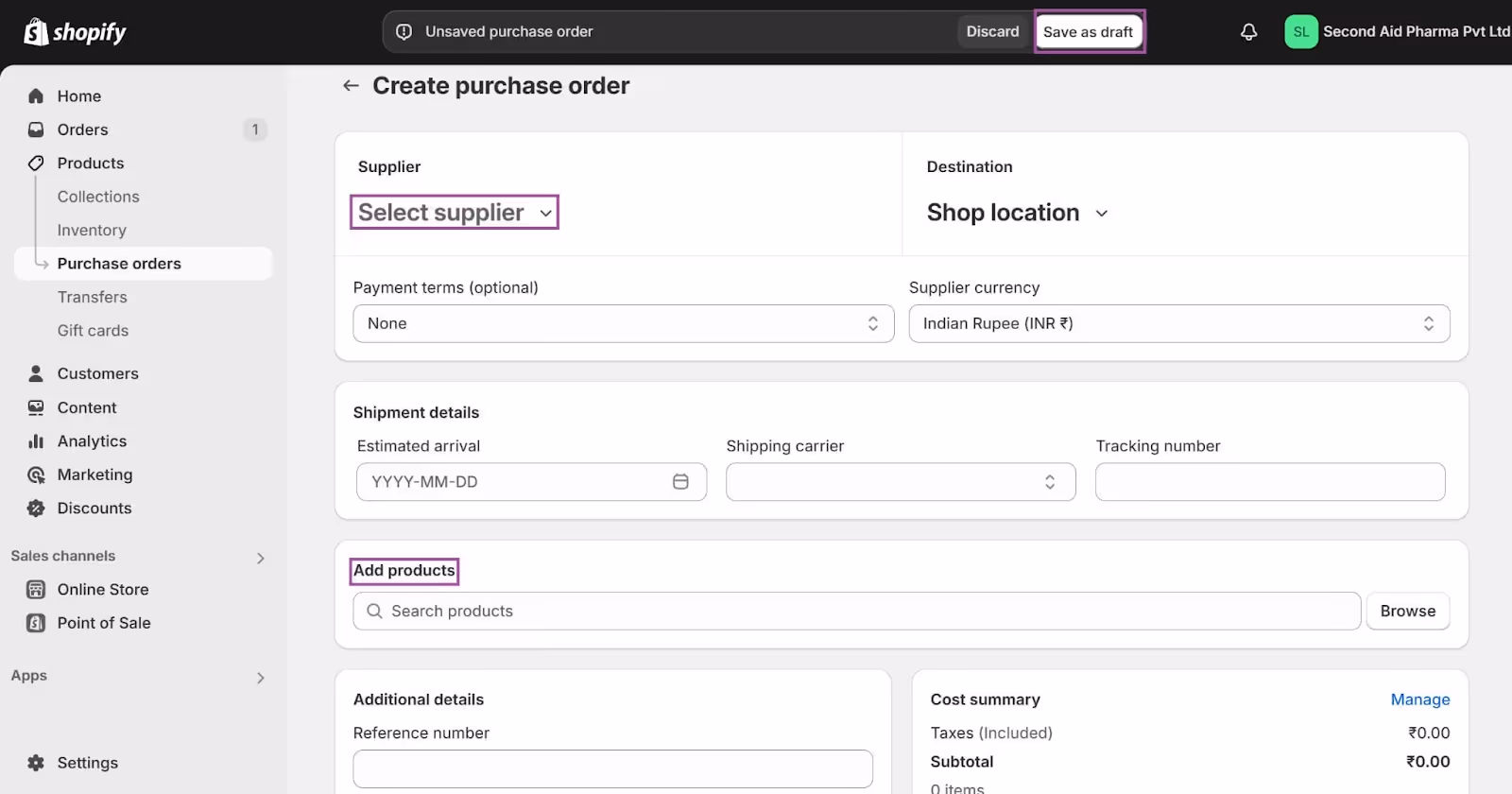Open the Select supplier dropdown
This screenshot has height=794, width=1512.
[x=455, y=213]
